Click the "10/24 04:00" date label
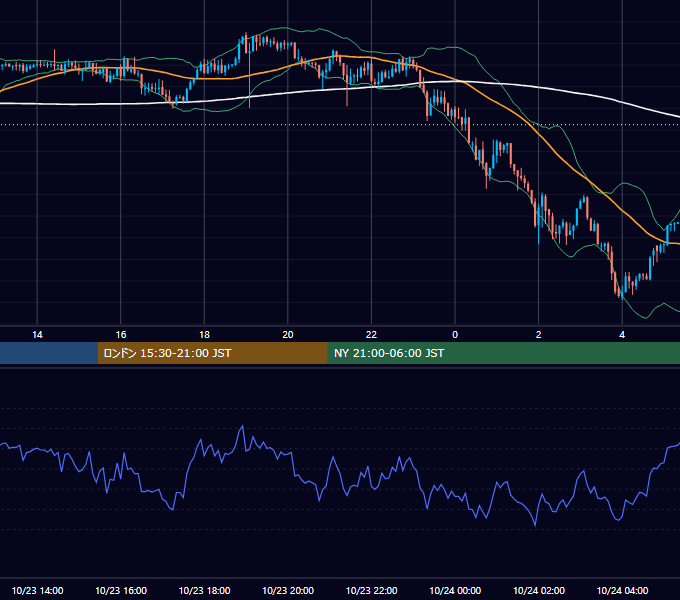 622,590
